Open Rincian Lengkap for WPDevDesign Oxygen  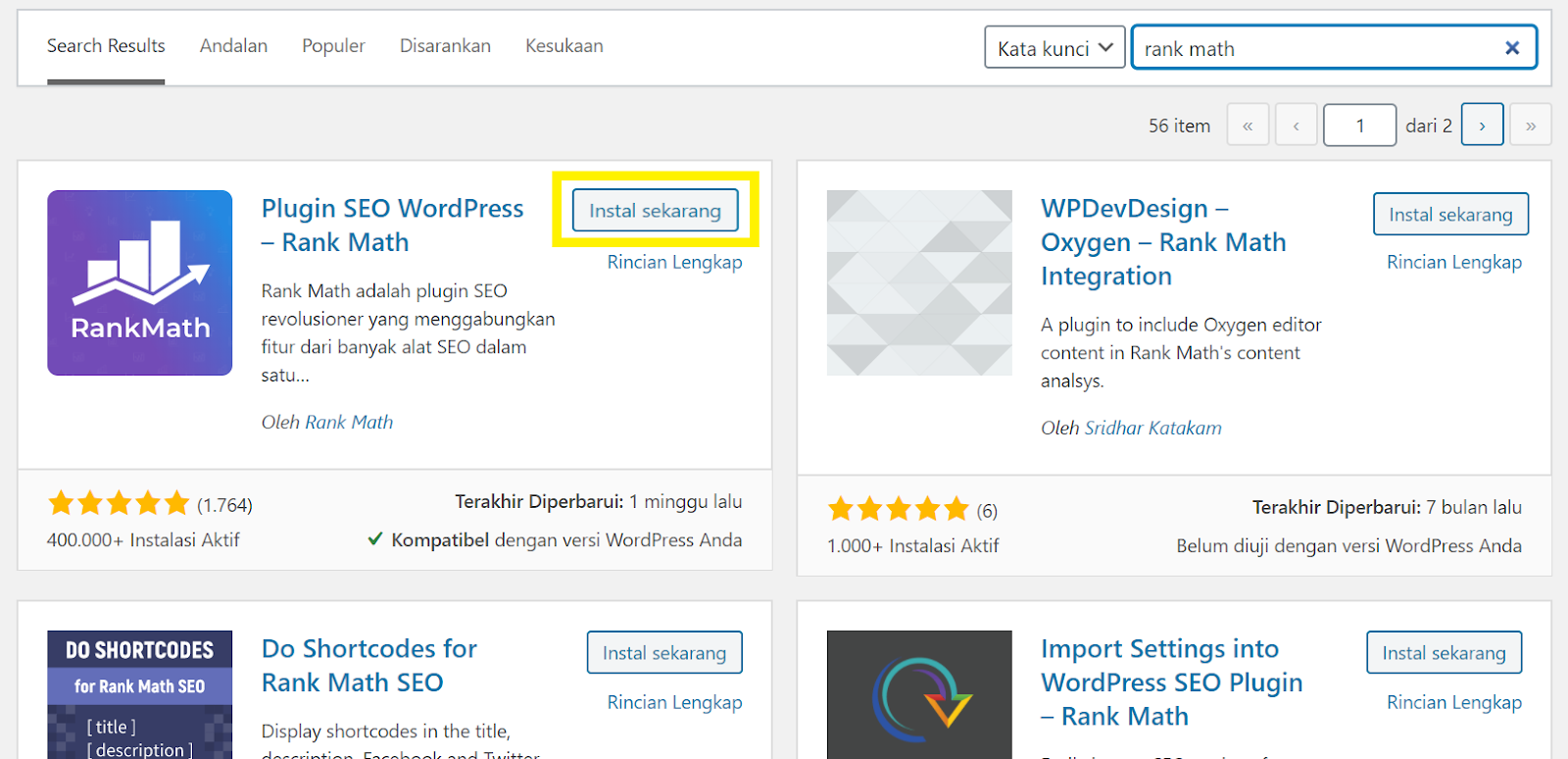(x=1454, y=262)
